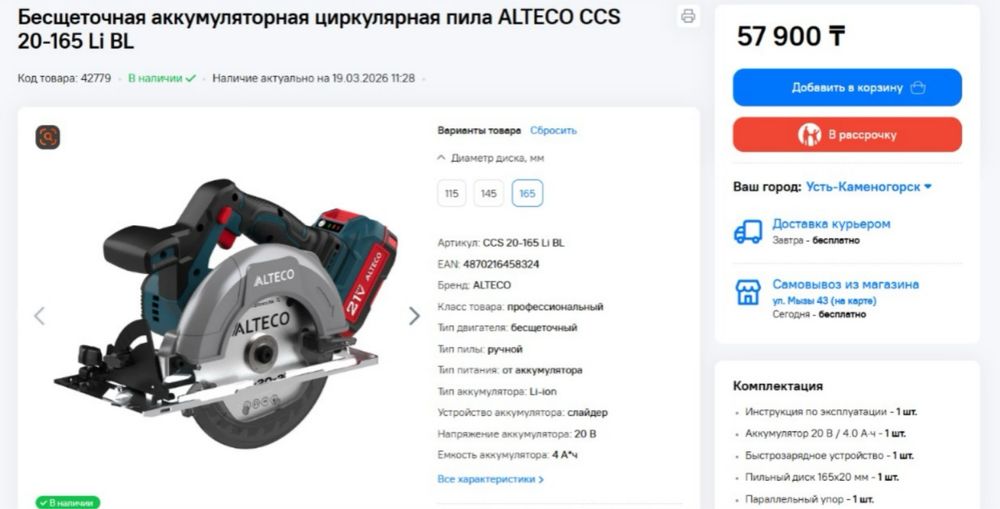Image resolution: width=1000 pixels, height=509 pixels.
Task: Show previous product image arrow
Action: (40, 316)
